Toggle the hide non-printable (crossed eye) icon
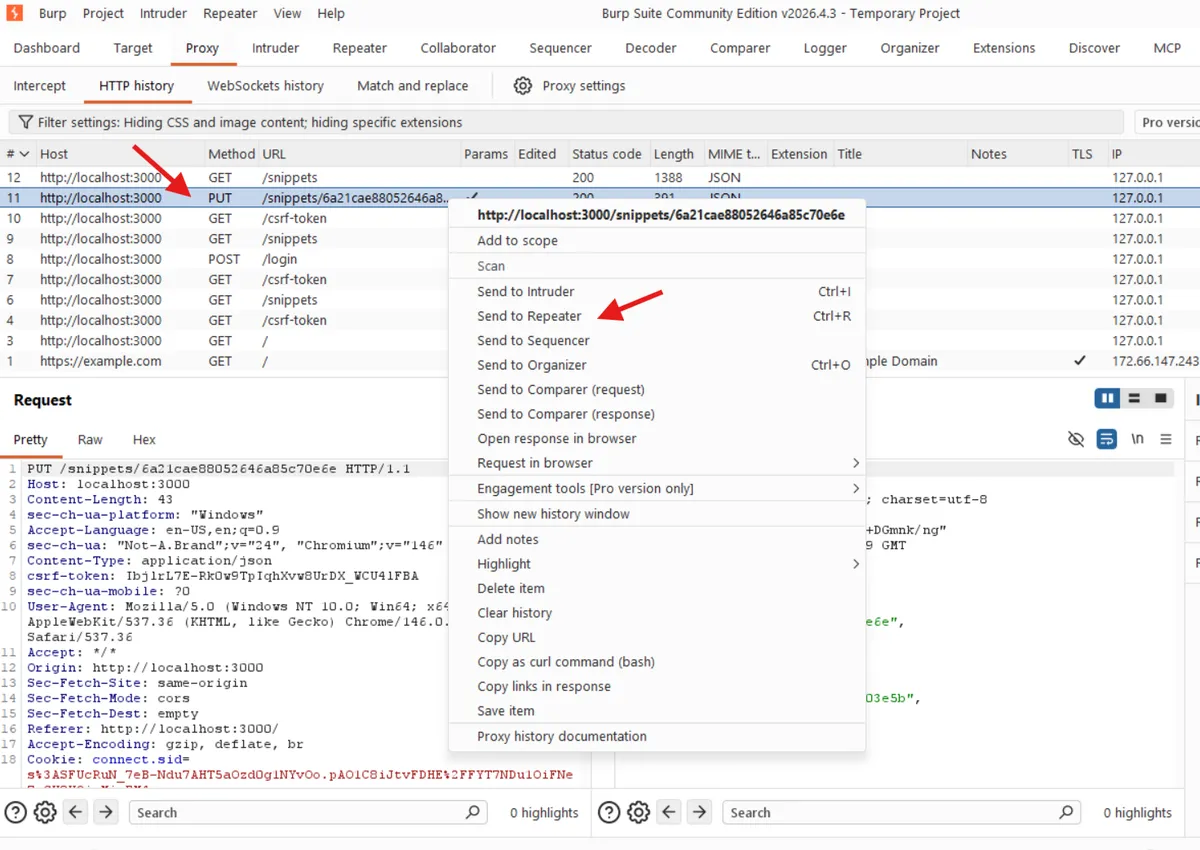 (x=1076, y=439)
